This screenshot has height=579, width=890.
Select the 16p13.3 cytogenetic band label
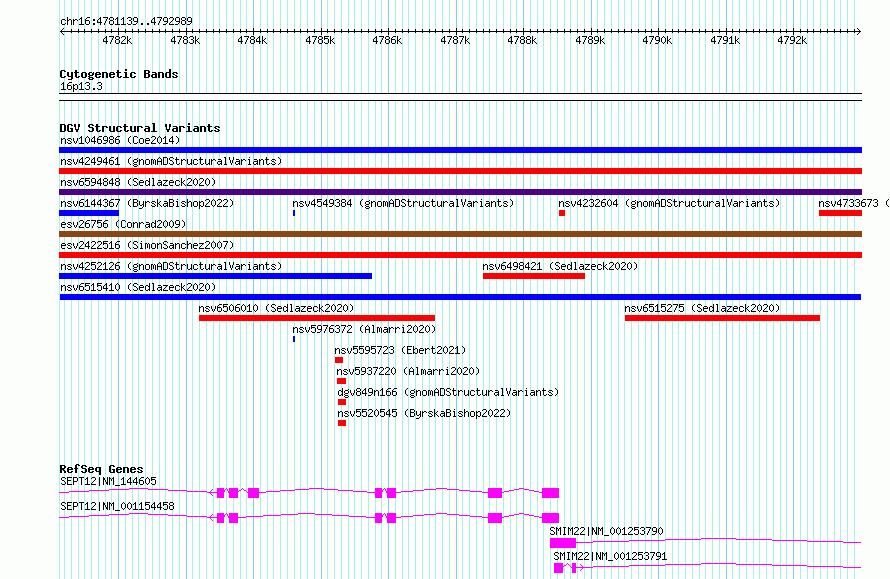[x=81, y=86]
